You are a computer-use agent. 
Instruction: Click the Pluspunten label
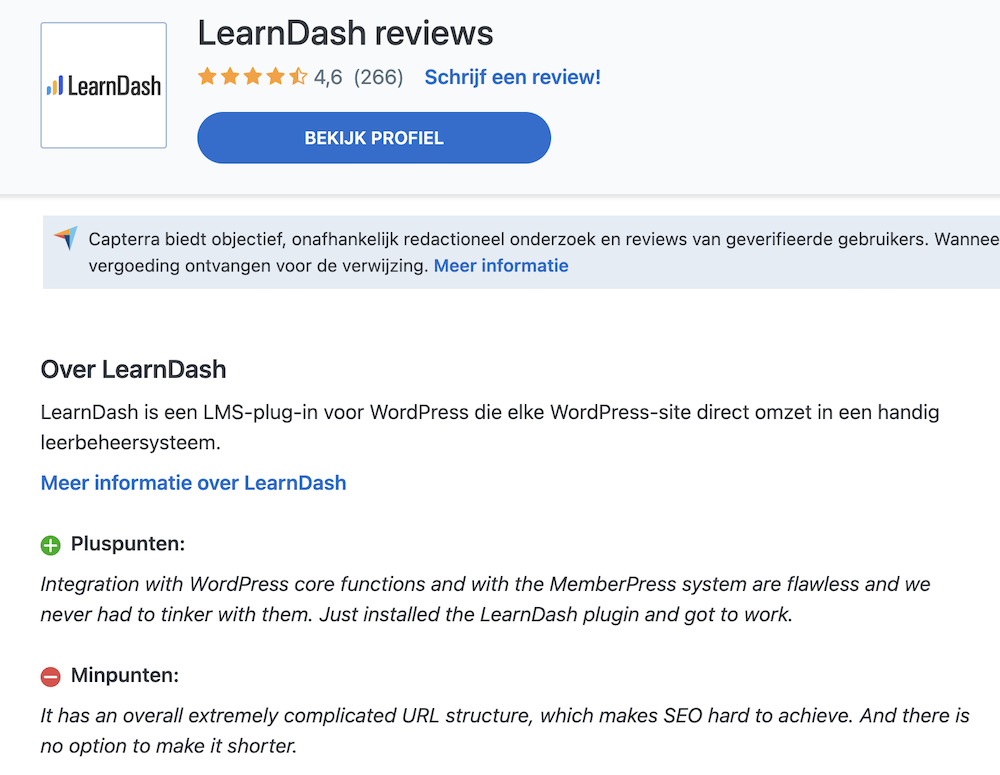[x=128, y=544]
